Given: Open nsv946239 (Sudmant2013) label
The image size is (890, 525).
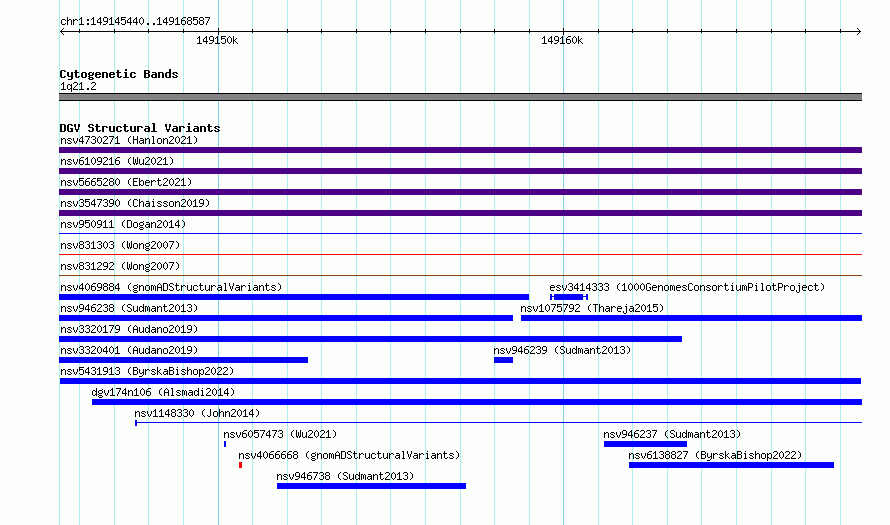Looking at the screenshot, I should pos(562,350).
